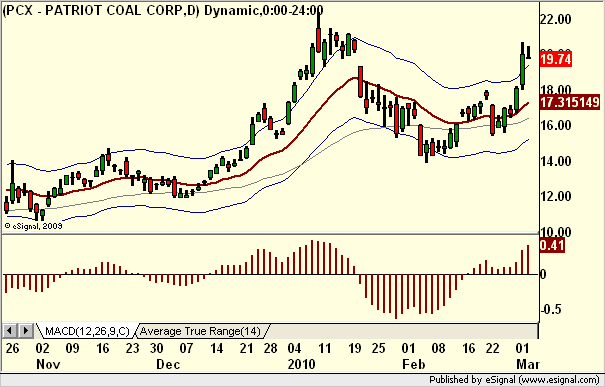The height and width of the screenshot is (387, 605).
Task: Click the Dec month label on the time axis
Action: tap(168, 364)
